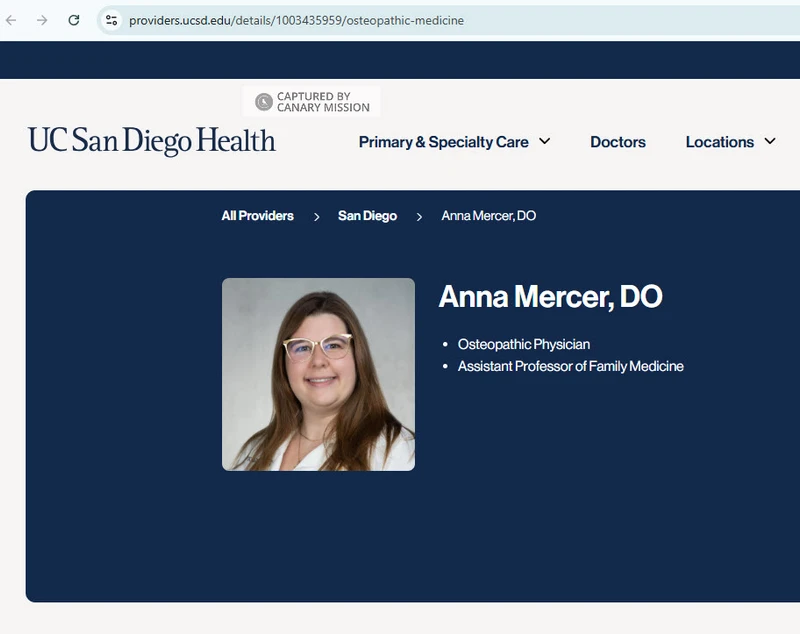This screenshot has width=800, height=634.
Task: Select the Anna Mercer, DO breadcrumb item
Action: click(488, 216)
